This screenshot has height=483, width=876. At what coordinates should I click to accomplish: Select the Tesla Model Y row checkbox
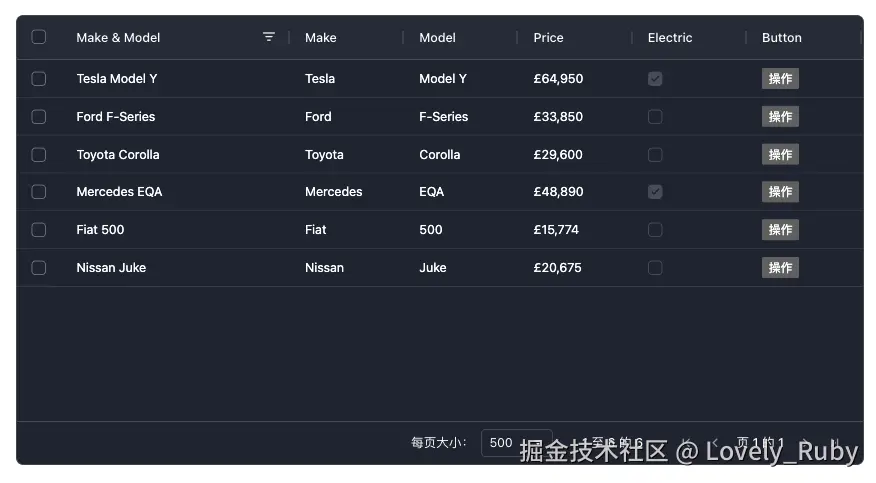pos(39,79)
